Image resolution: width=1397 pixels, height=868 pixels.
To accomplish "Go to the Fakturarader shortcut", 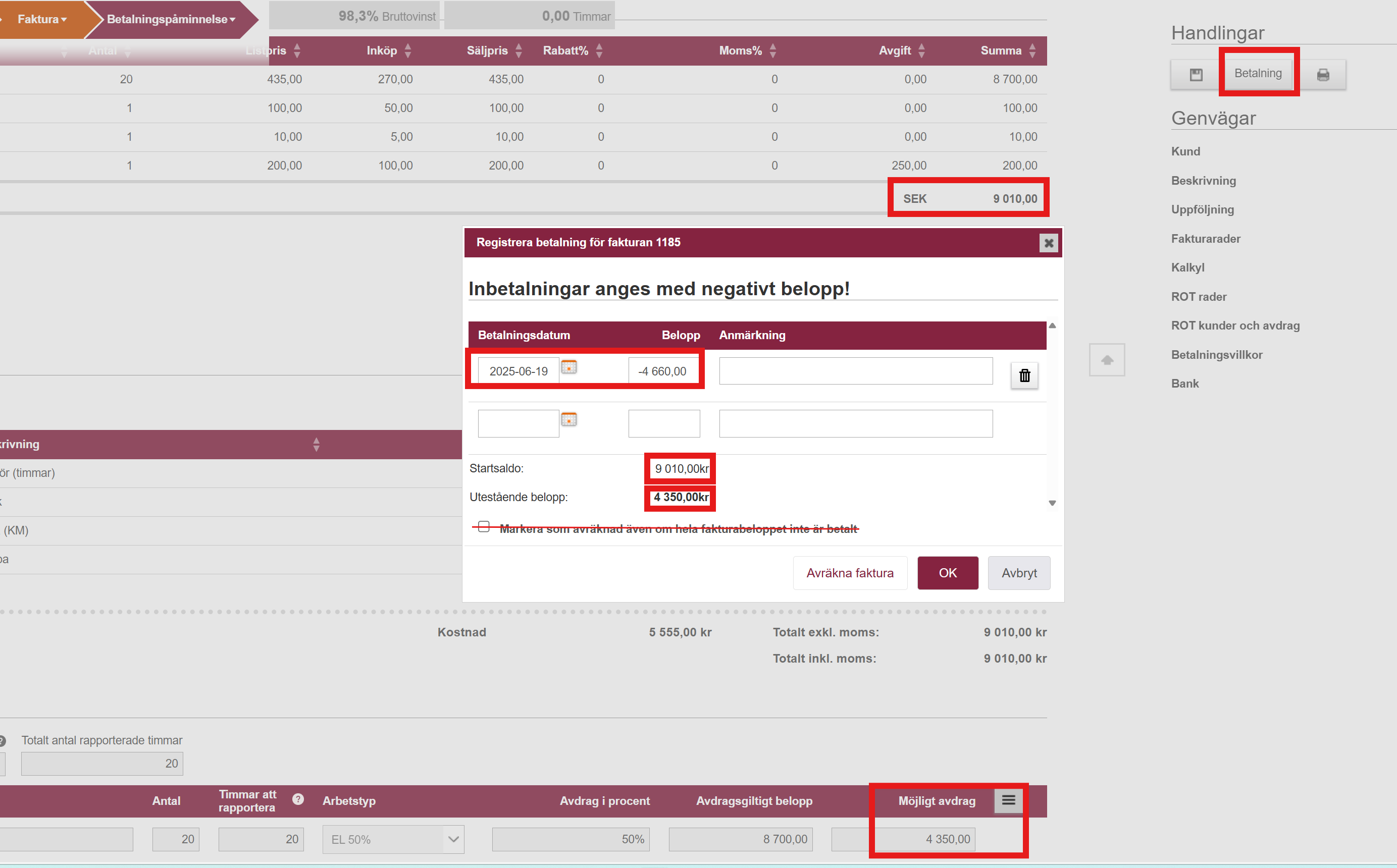I will [x=1206, y=239].
